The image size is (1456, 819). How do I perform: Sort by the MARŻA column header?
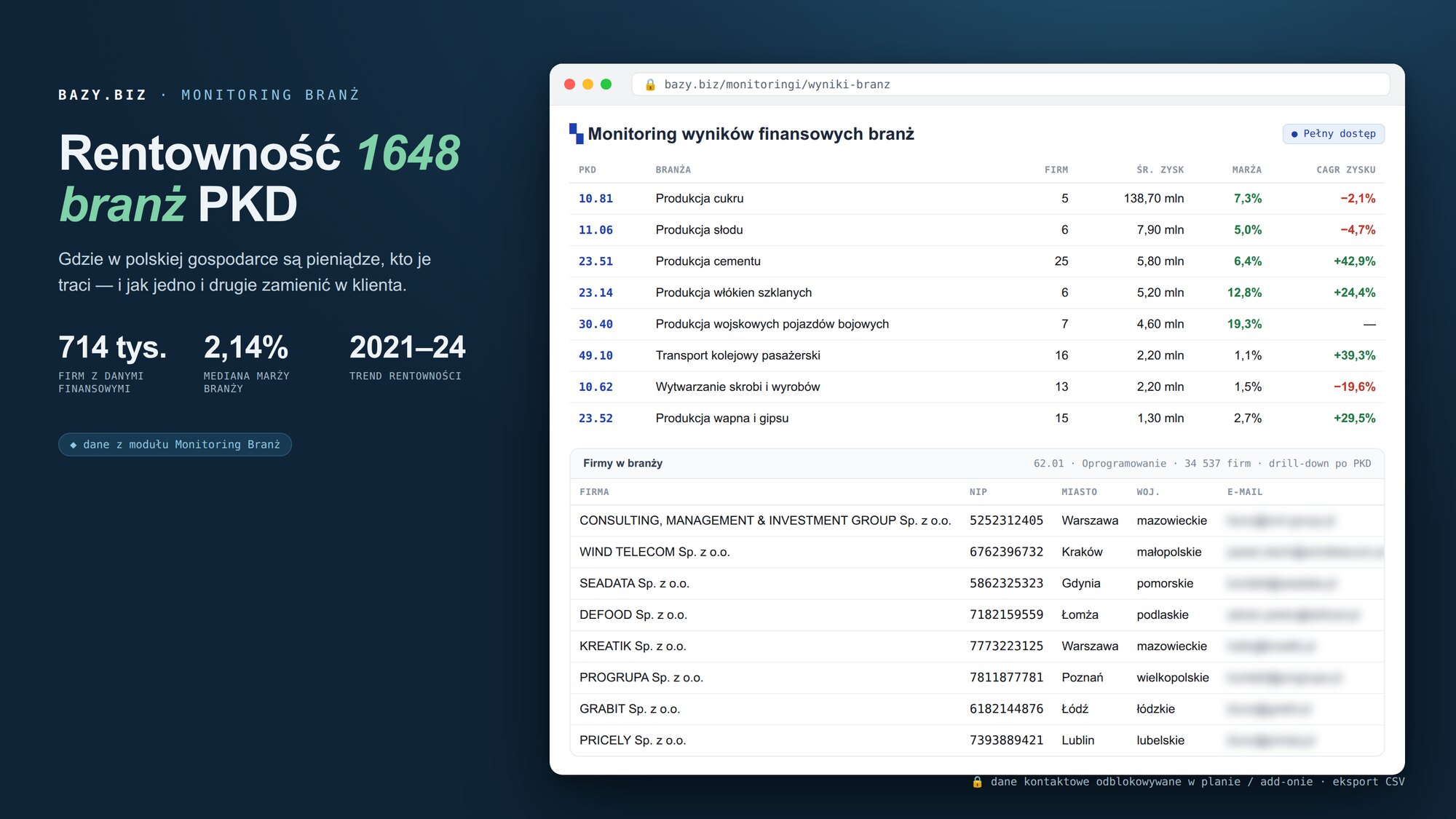click(1246, 170)
